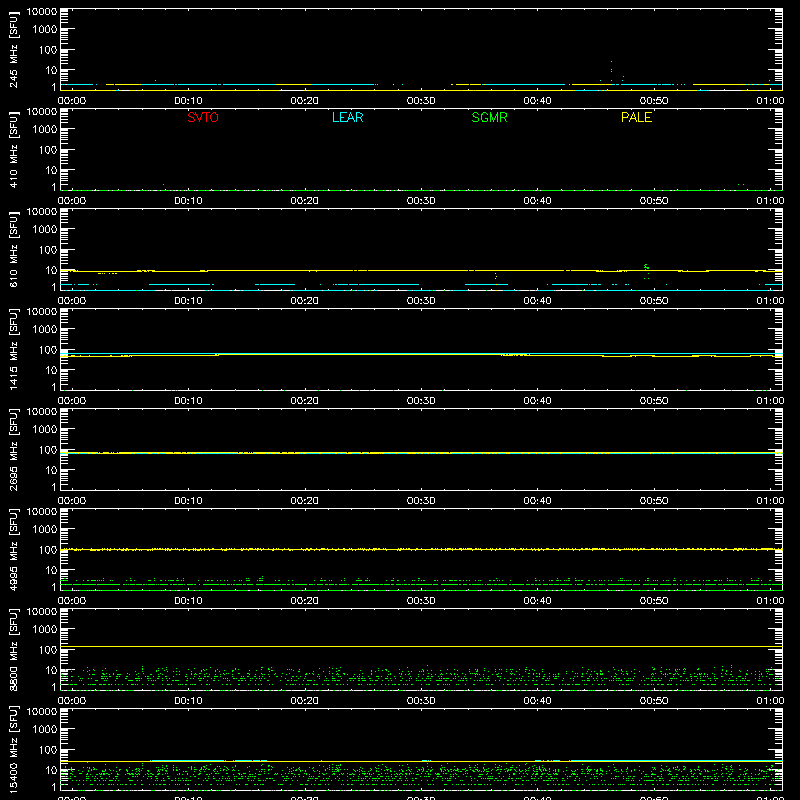The width and height of the screenshot is (800, 800).
Task: Click 01:00 tick under the 8800 MHz plot
Action: [x=770, y=701]
